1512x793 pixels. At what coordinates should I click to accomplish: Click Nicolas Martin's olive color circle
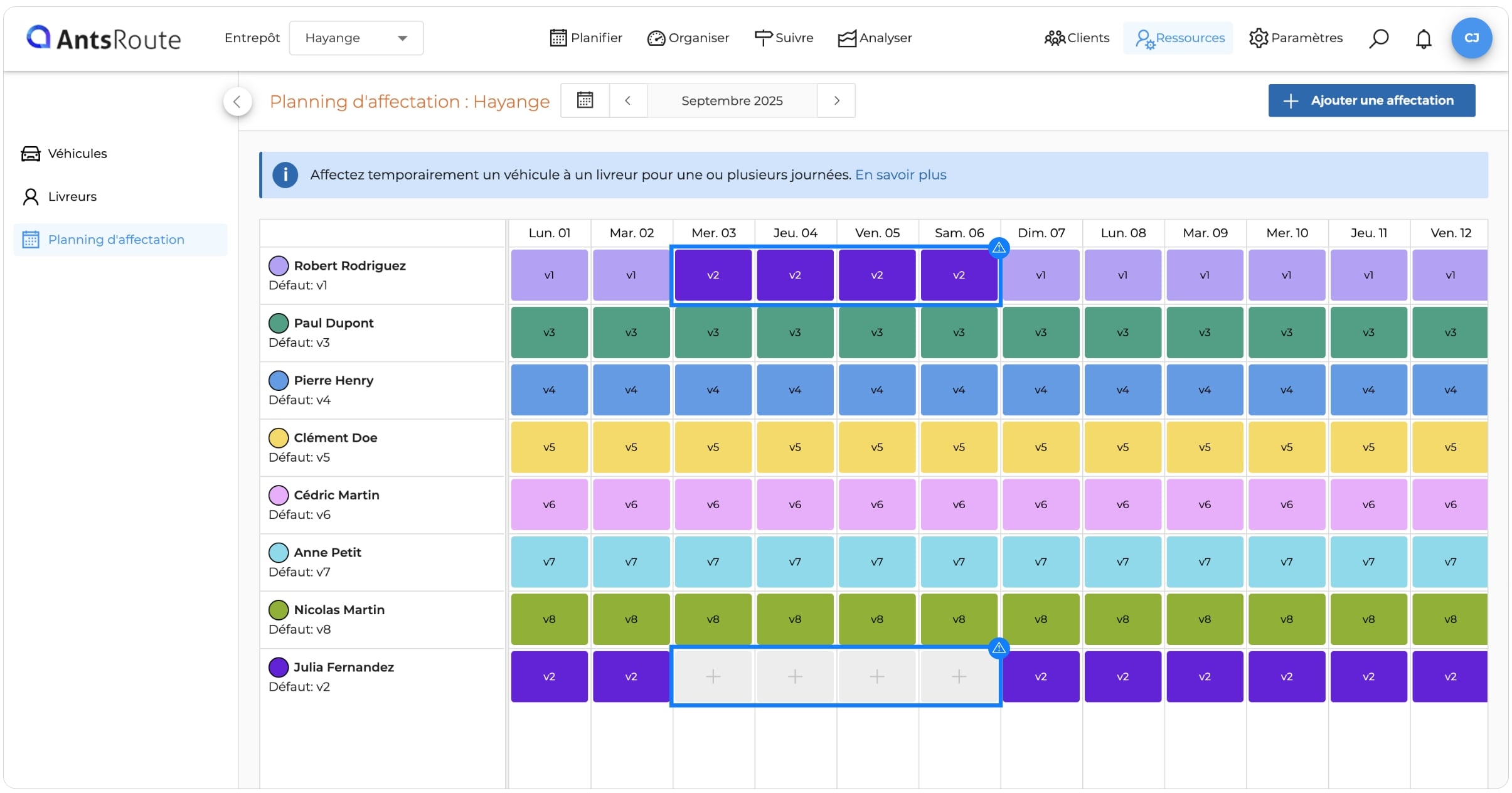point(279,610)
